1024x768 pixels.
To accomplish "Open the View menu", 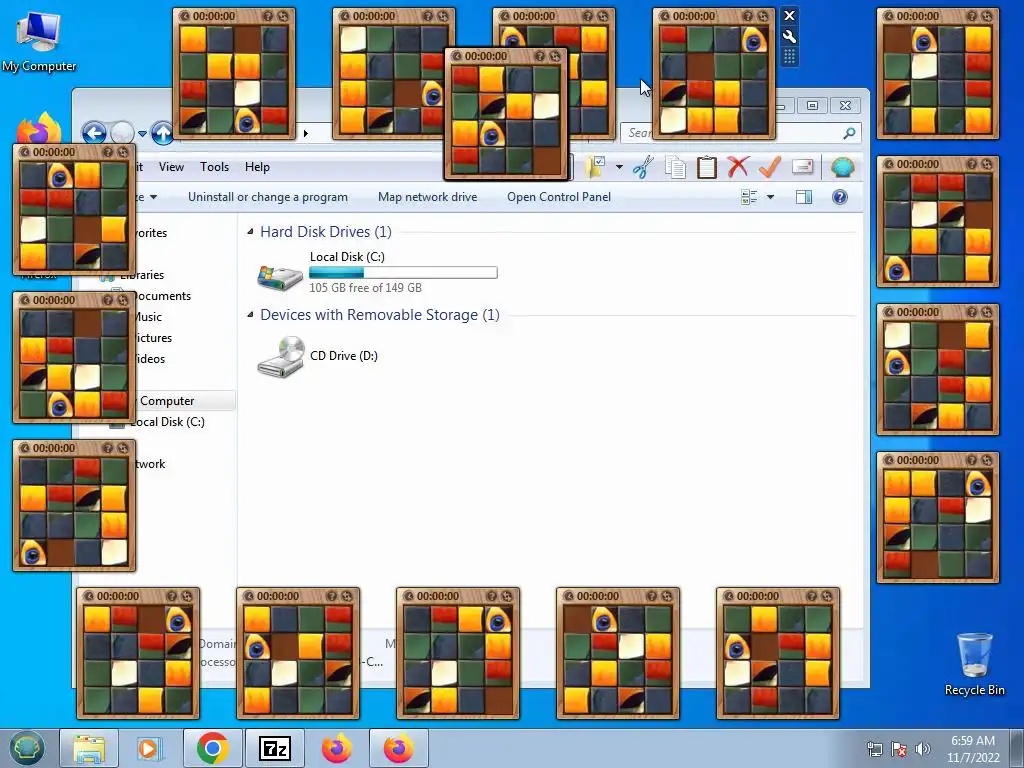I will coord(171,167).
